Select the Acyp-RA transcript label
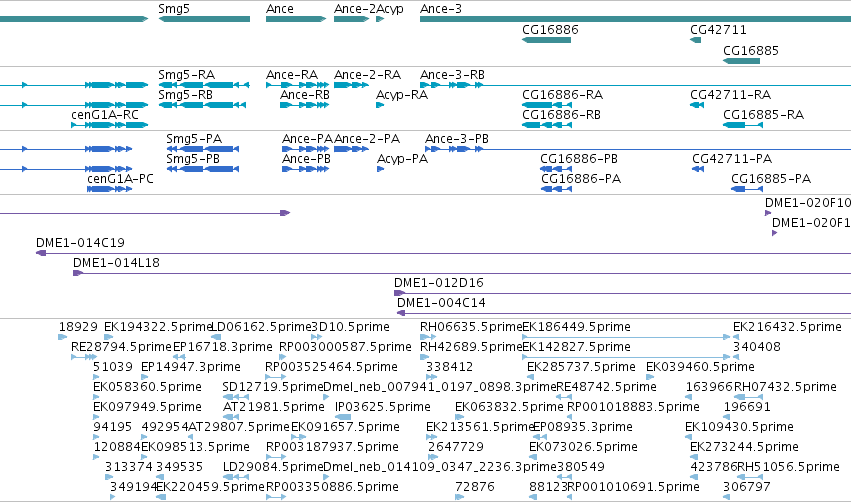Screen dimensions: 851x502 [x=402, y=94]
